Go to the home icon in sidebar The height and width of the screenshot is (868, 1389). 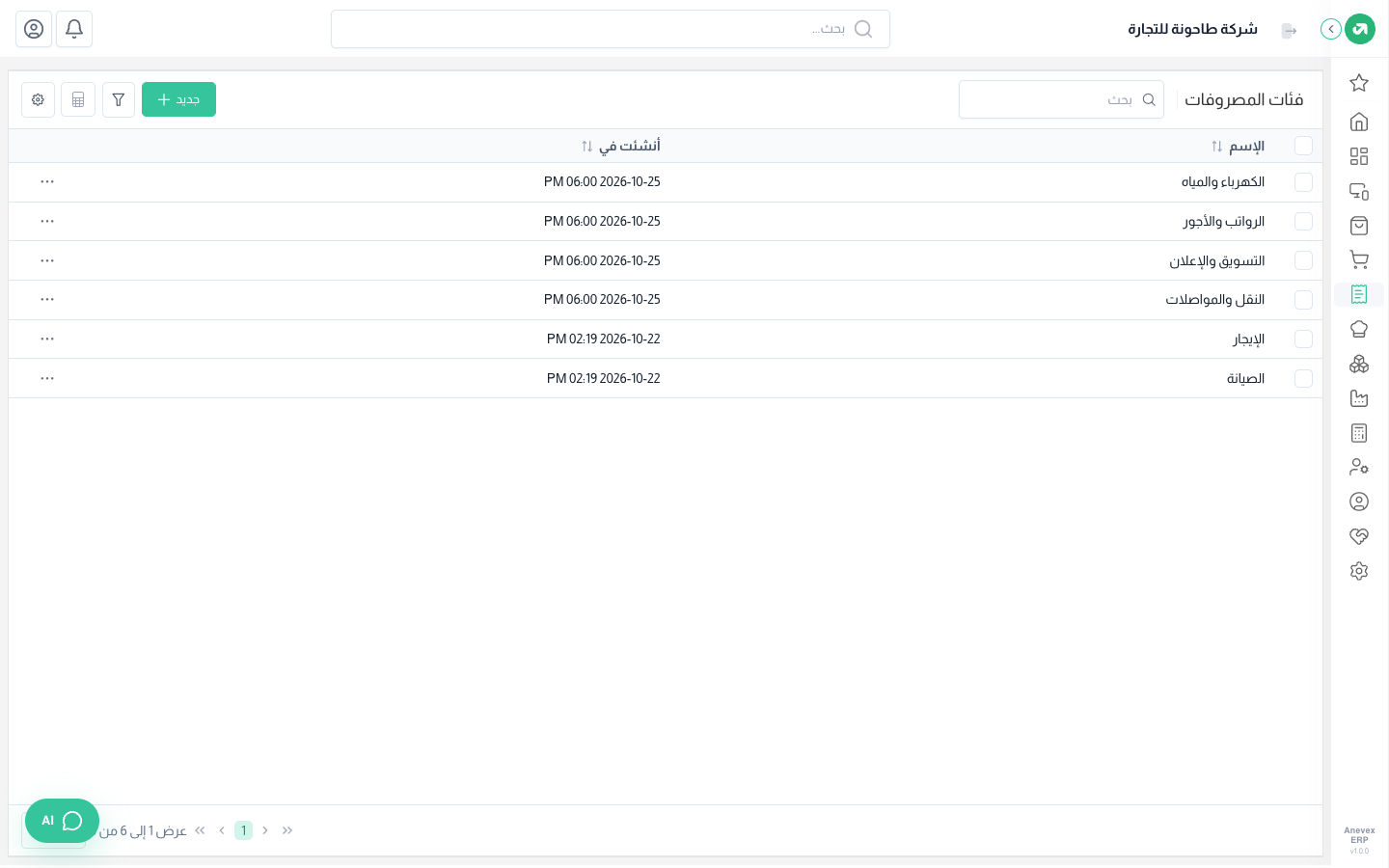[x=1359, y=122]
